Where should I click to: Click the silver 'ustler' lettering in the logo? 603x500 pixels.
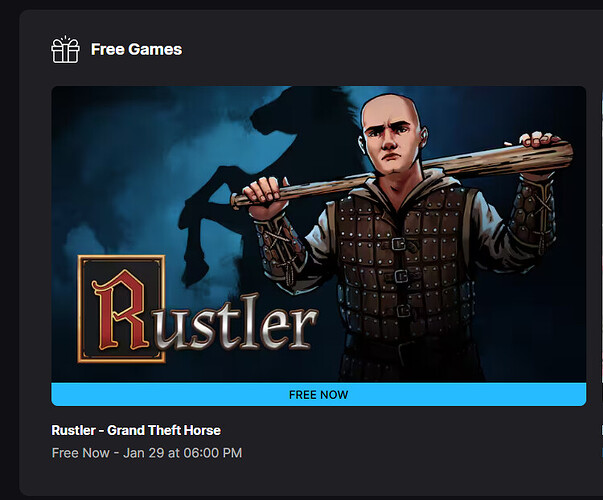click(x=238, y=321)
